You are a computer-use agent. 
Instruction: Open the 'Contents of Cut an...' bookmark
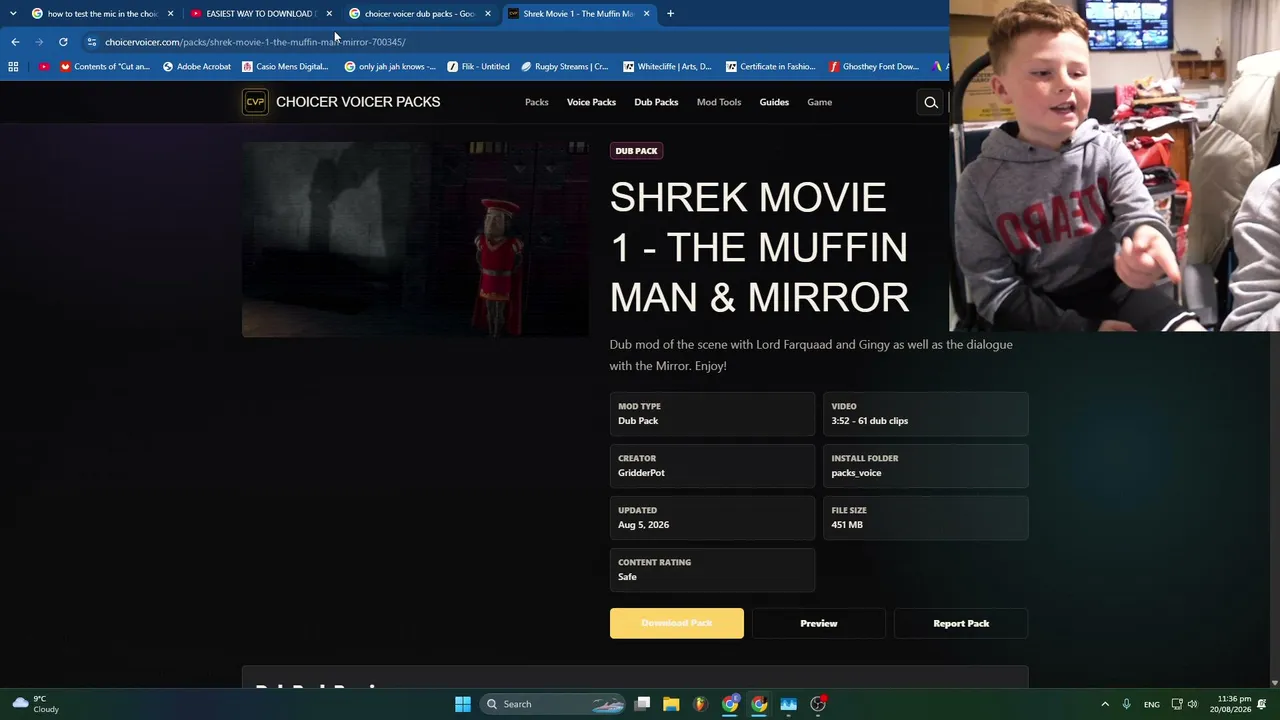[105, 67]
